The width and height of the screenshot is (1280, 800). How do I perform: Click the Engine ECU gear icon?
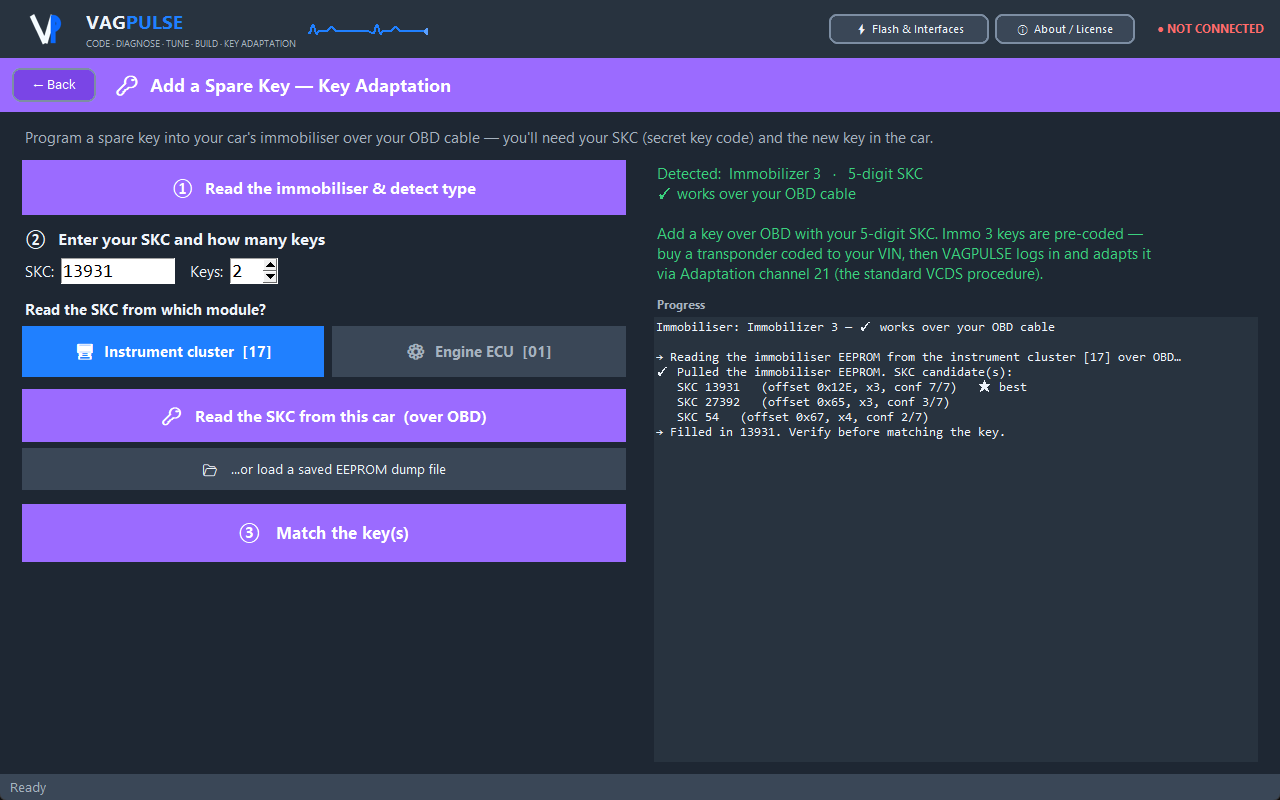(x=415, y=352)
